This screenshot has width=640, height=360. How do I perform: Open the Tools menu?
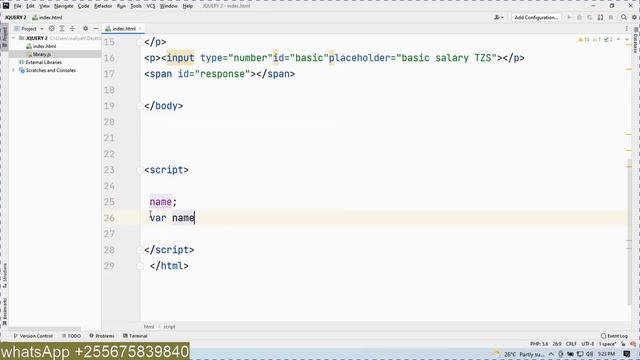[136, 6]
